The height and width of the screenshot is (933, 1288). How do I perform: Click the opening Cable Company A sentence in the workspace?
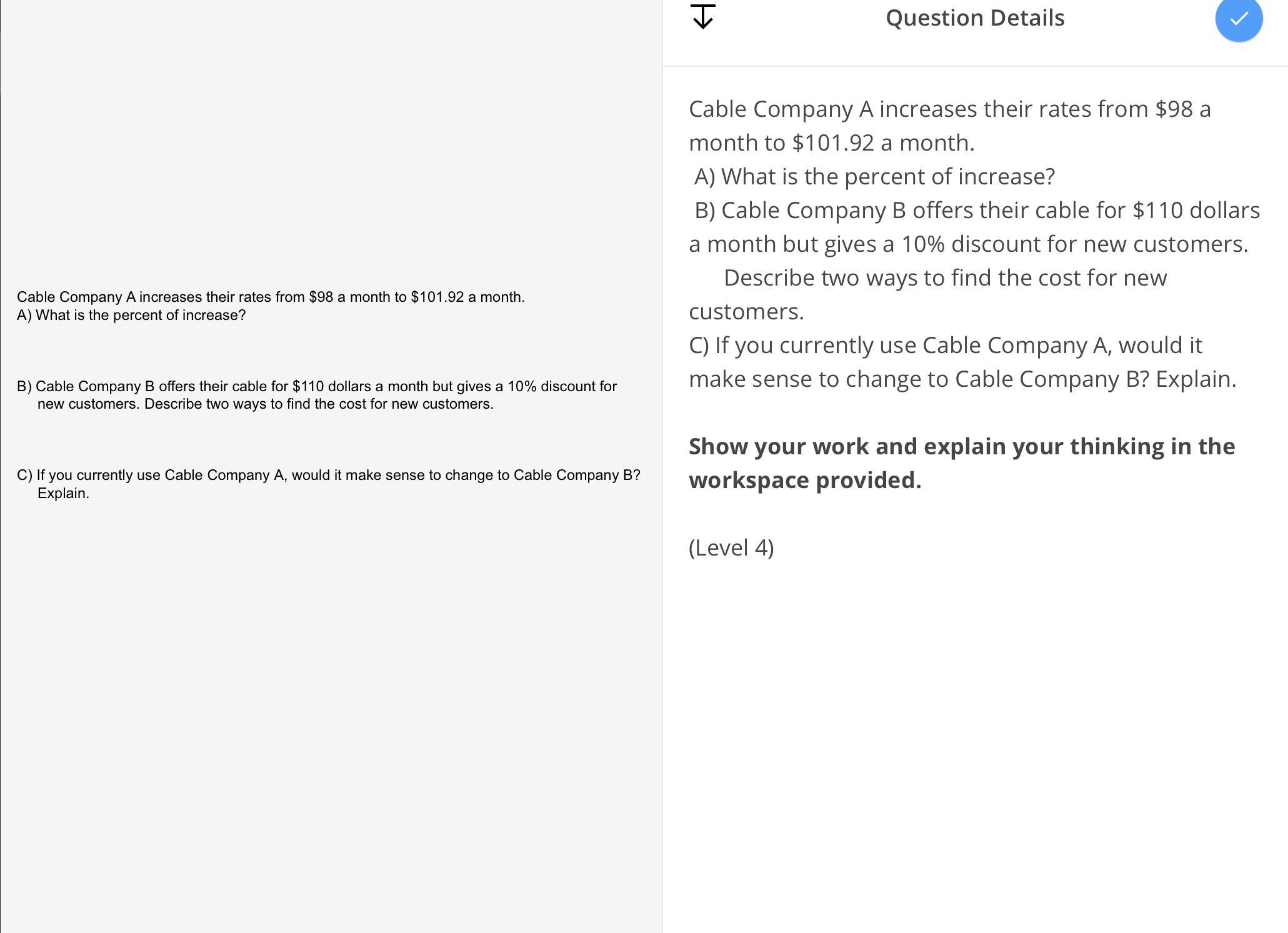270,297
